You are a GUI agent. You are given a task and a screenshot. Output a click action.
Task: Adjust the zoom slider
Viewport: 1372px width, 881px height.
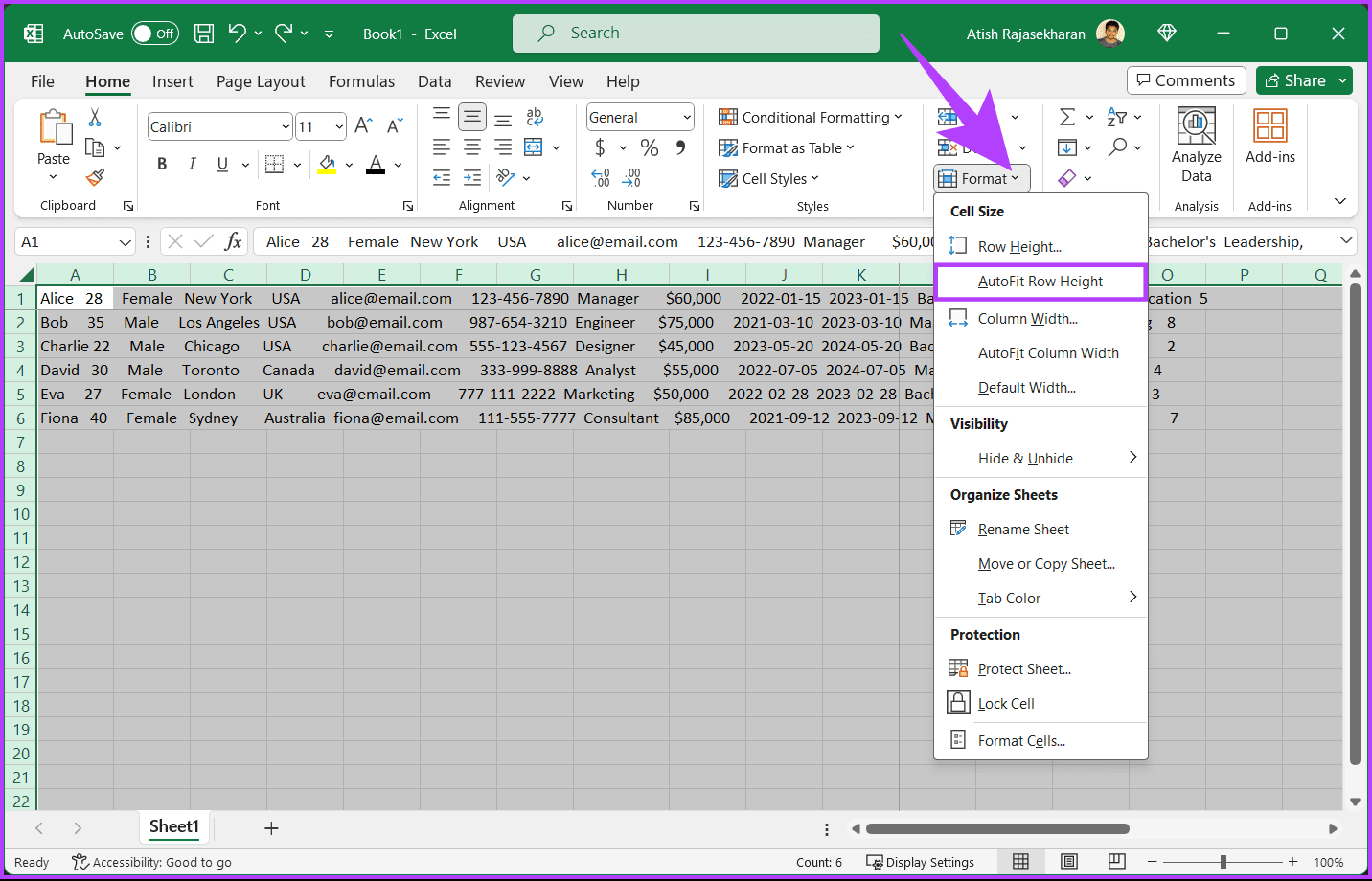click(1223, 861)
